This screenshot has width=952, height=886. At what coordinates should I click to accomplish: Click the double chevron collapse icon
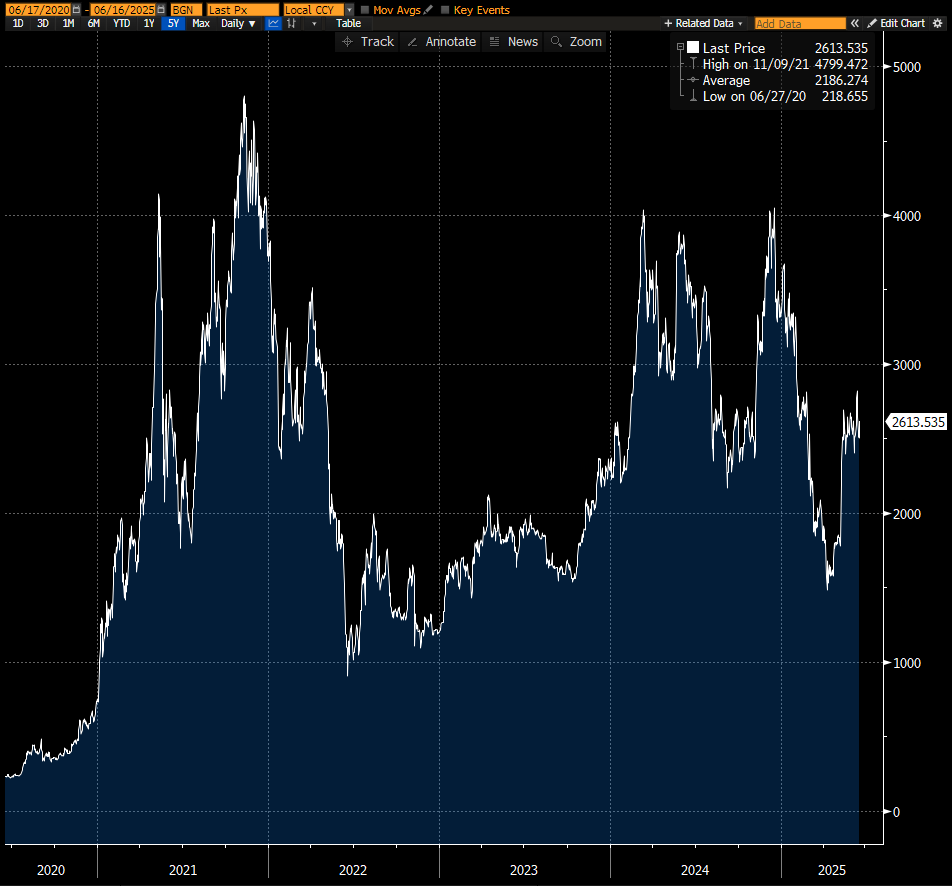(855, 23)
